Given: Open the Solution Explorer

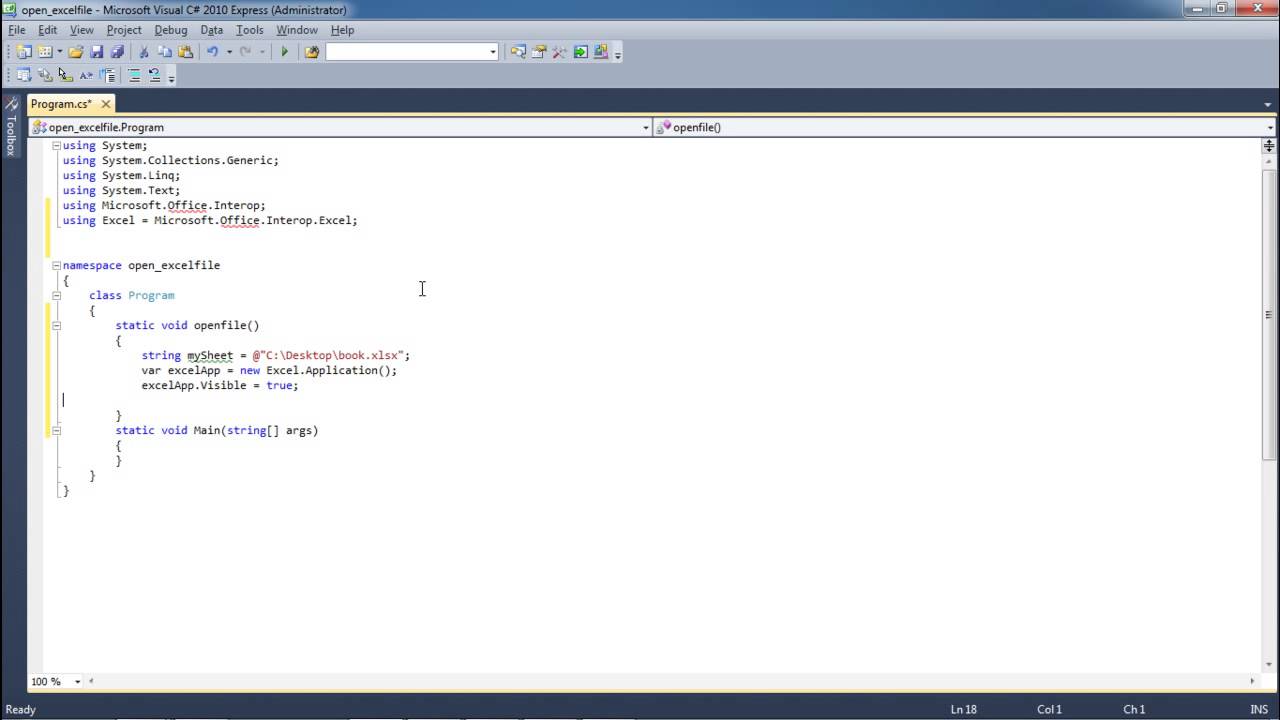Looking at the screenshot, I should pyautogui.click(x=519, y=51).
